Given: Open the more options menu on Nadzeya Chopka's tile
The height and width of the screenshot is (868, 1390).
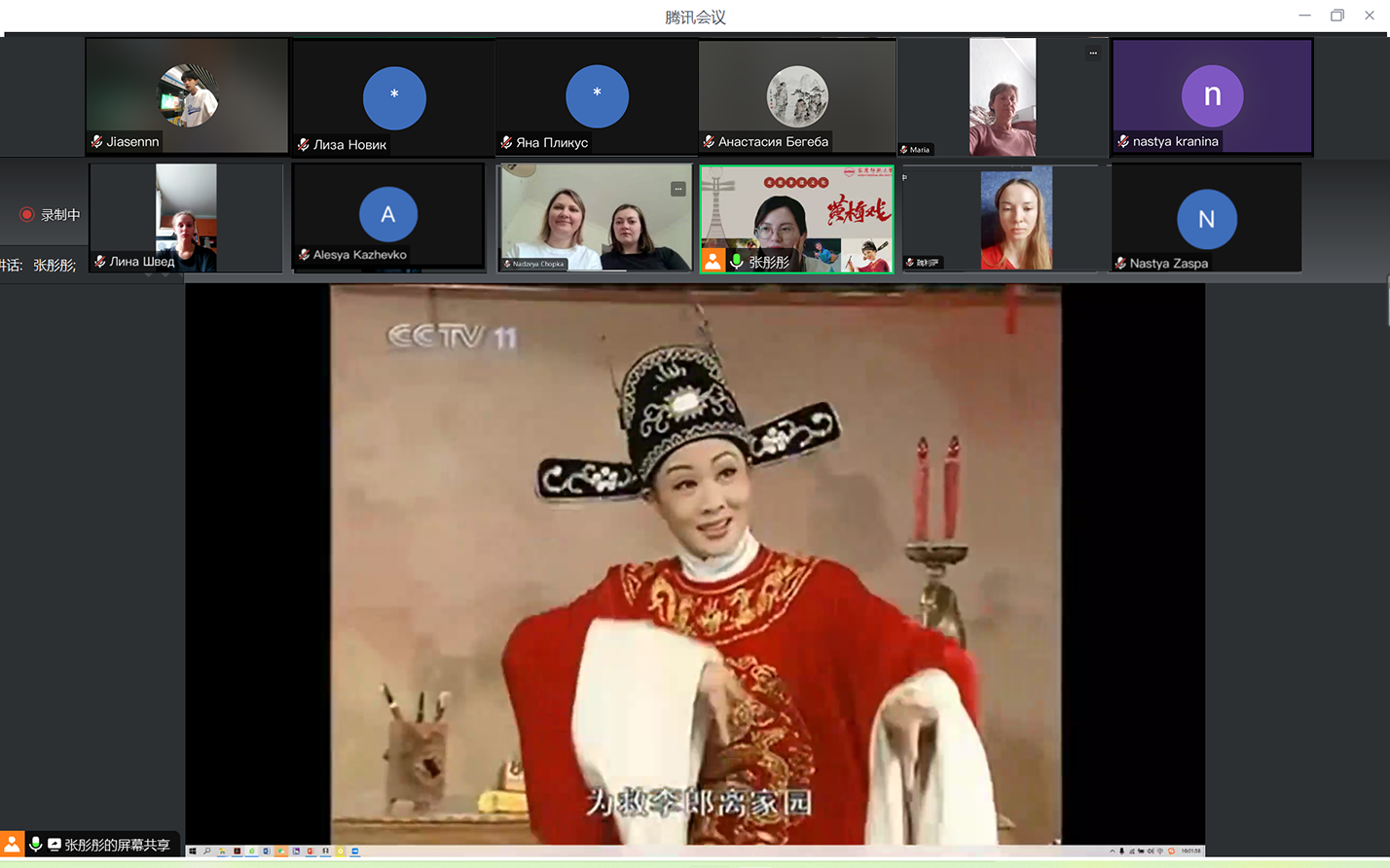Looking at the screenshot, I should [x=677, y=189].
